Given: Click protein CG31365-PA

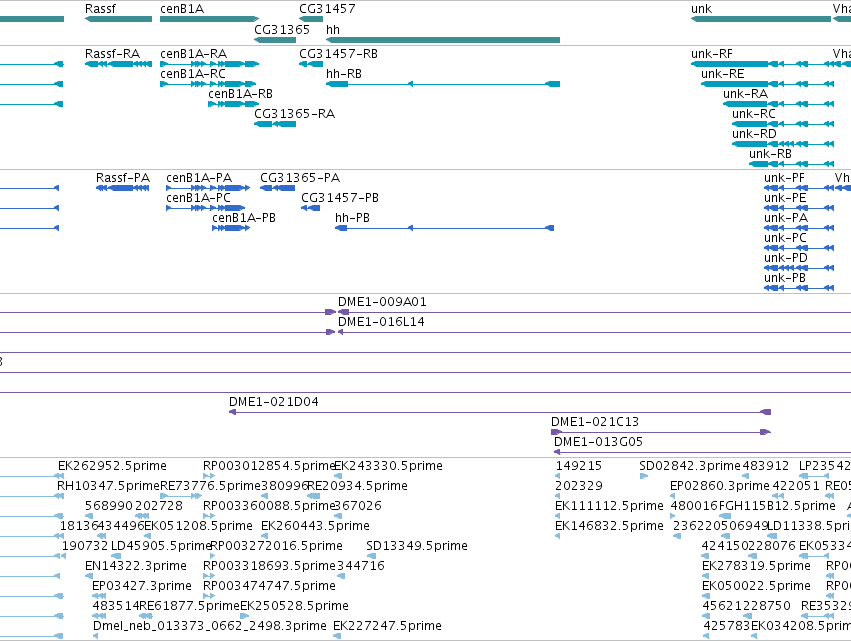Looking at the screenshot, I should point(277,188).
